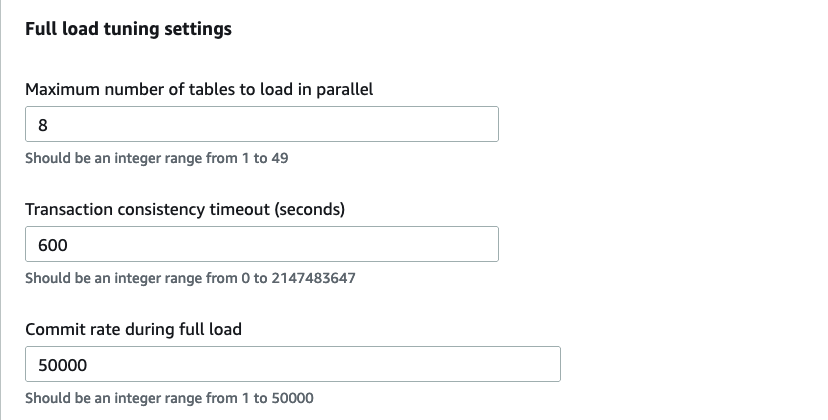Image resolution: width=828 pixels, height=420 pixels.
Task: Click the Maximum number of tables label
Action: tap(198, 89)
